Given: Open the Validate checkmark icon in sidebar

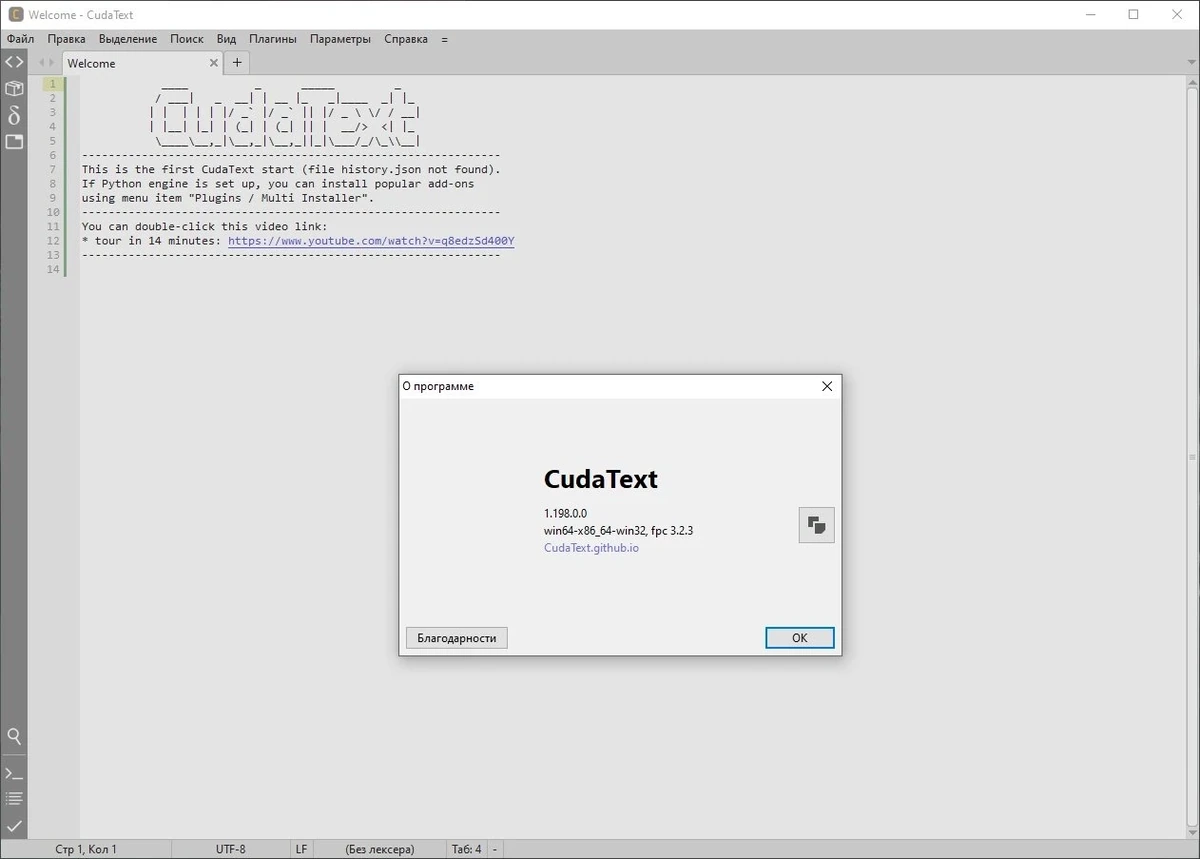Looking at the screenshot, I should click(x=14, y=825).
